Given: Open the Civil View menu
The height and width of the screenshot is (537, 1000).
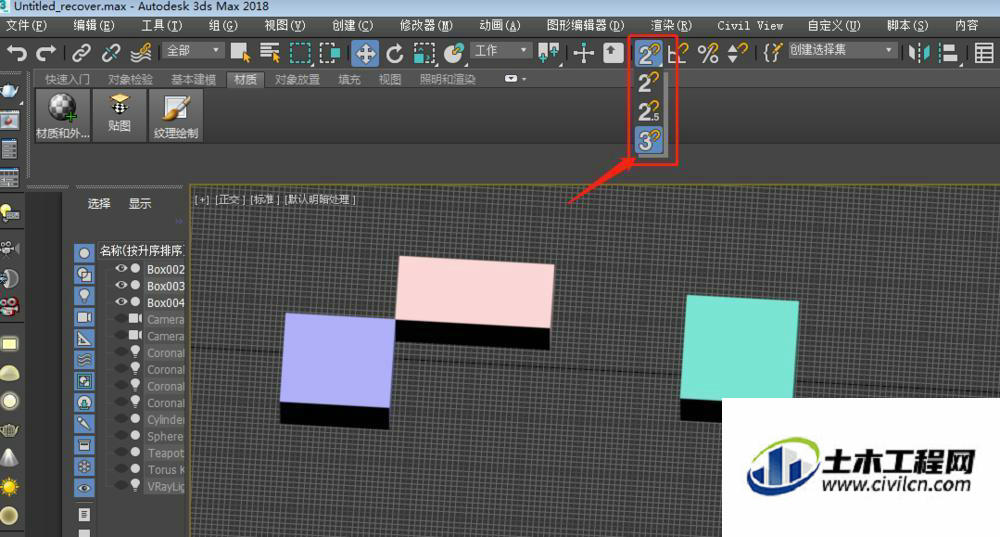Looking at the screenshot, I should 750,26.
